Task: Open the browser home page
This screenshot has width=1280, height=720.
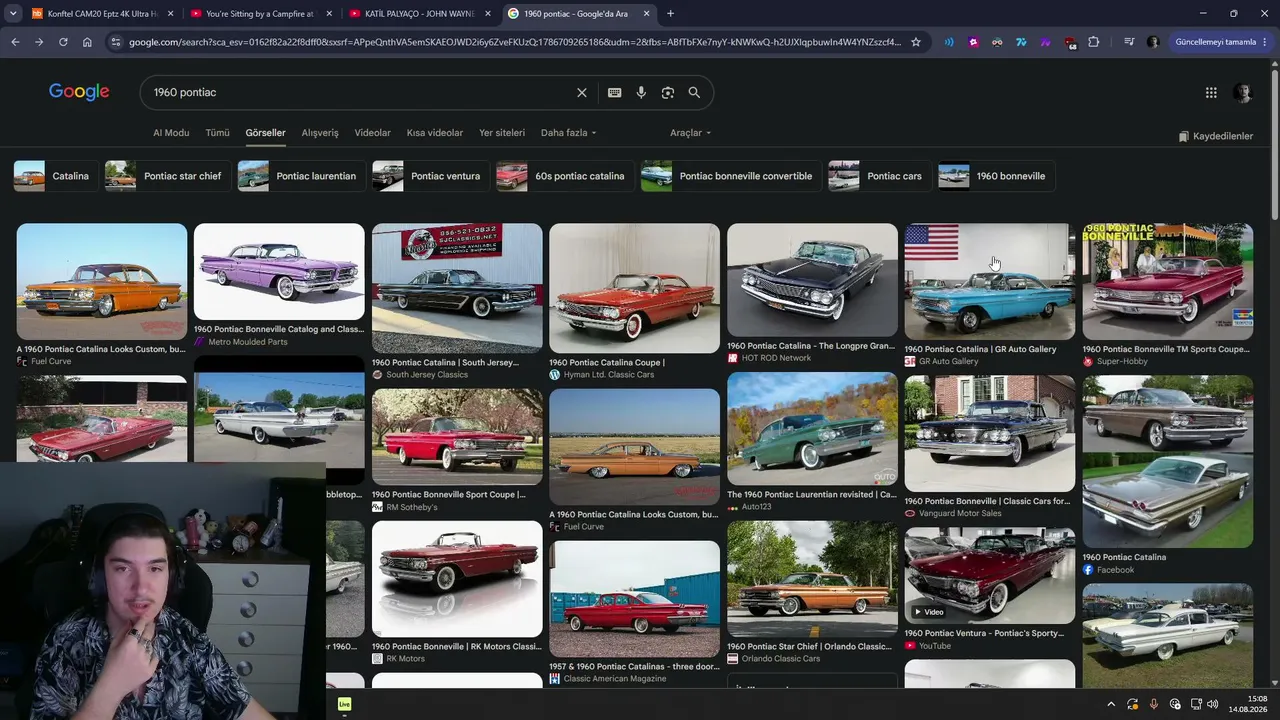Action: click(87, 42)
